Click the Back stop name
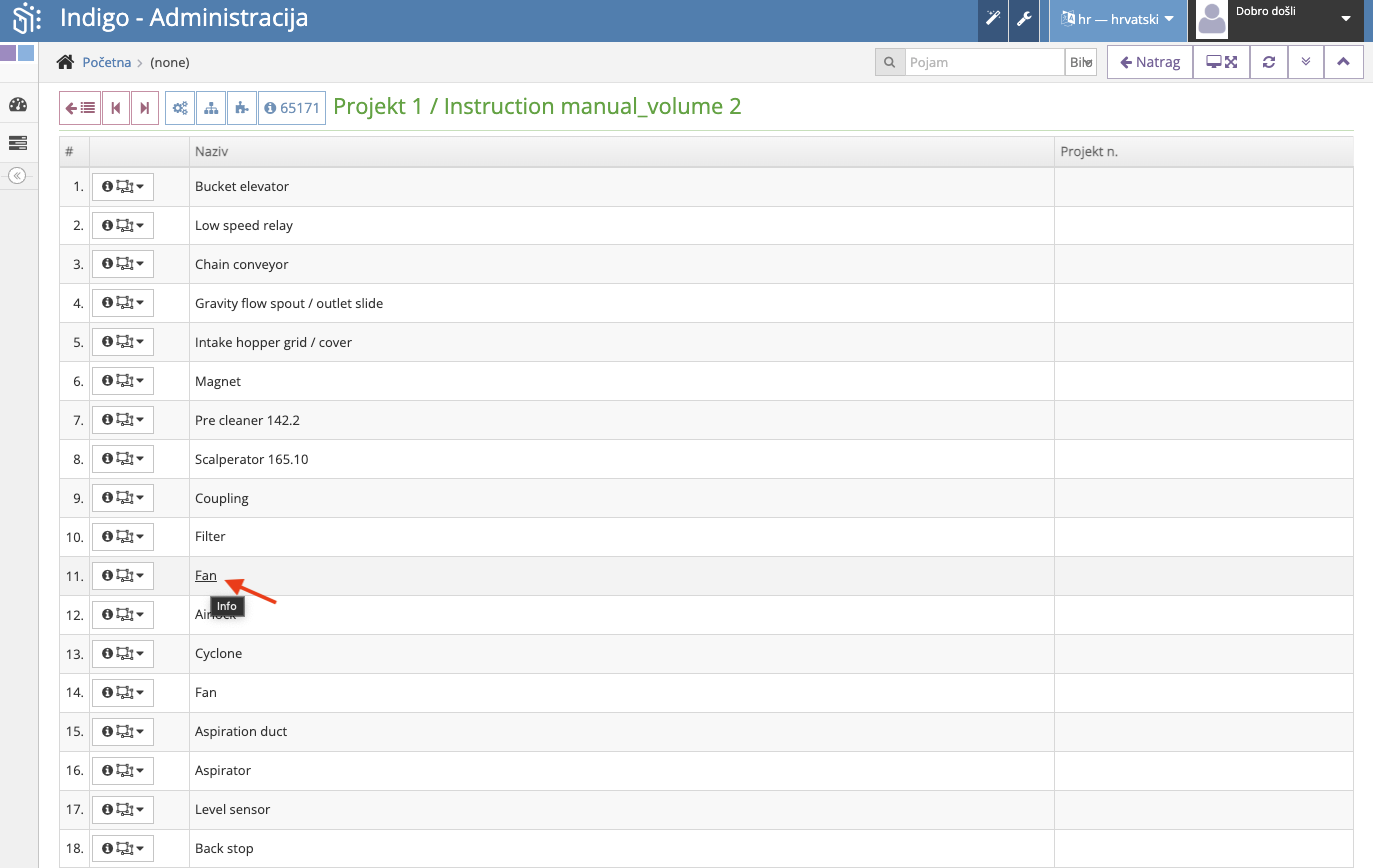Viewport: 1373px width, 868px height. (x=225, y=848)
